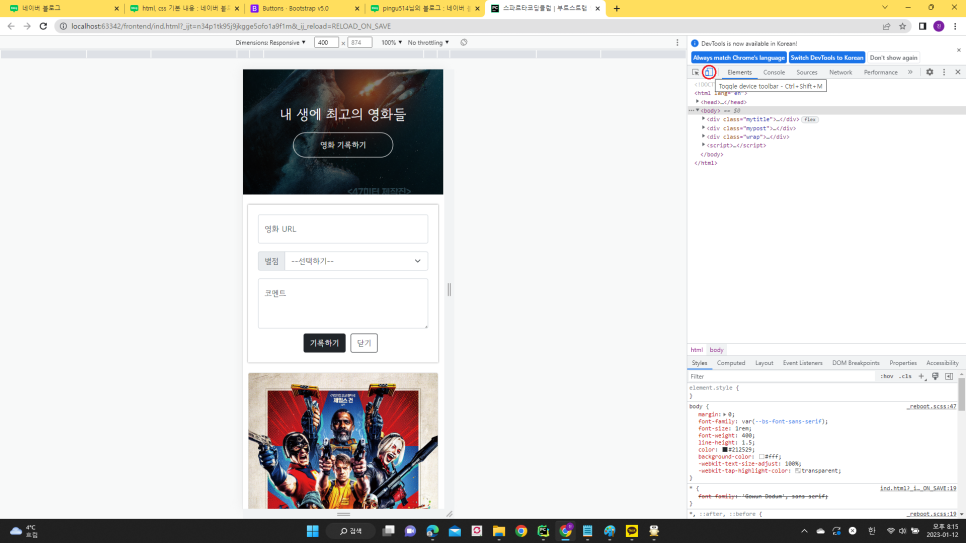Expand div class mytitle node
966x543 pixels.
704,119
